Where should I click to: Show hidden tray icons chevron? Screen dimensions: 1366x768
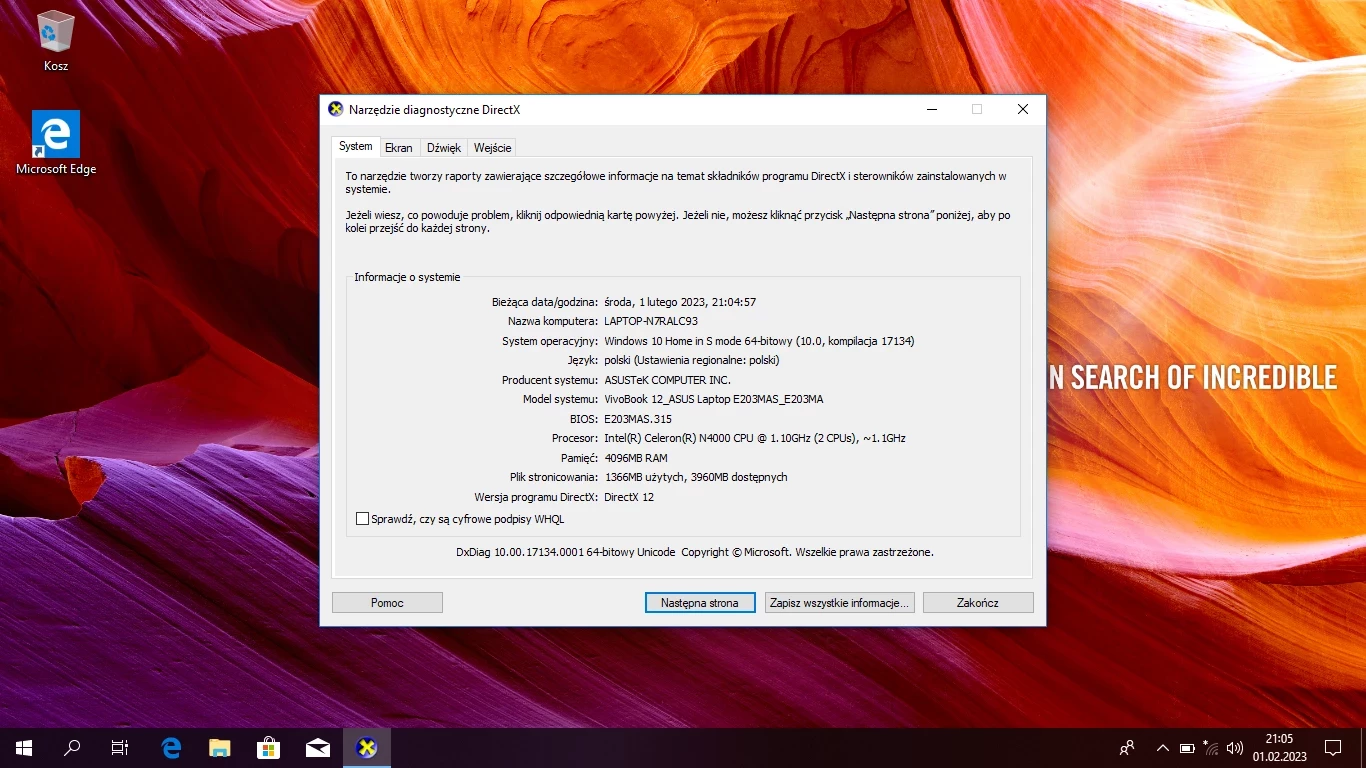(1162, 747)
